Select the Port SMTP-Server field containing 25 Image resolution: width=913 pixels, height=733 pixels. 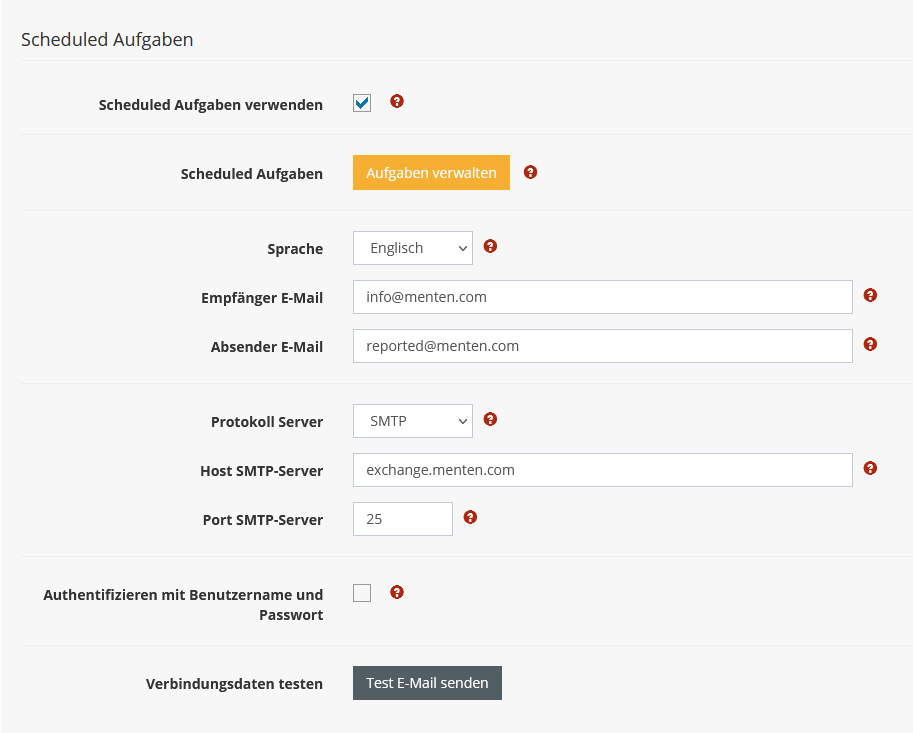(402, 519)
